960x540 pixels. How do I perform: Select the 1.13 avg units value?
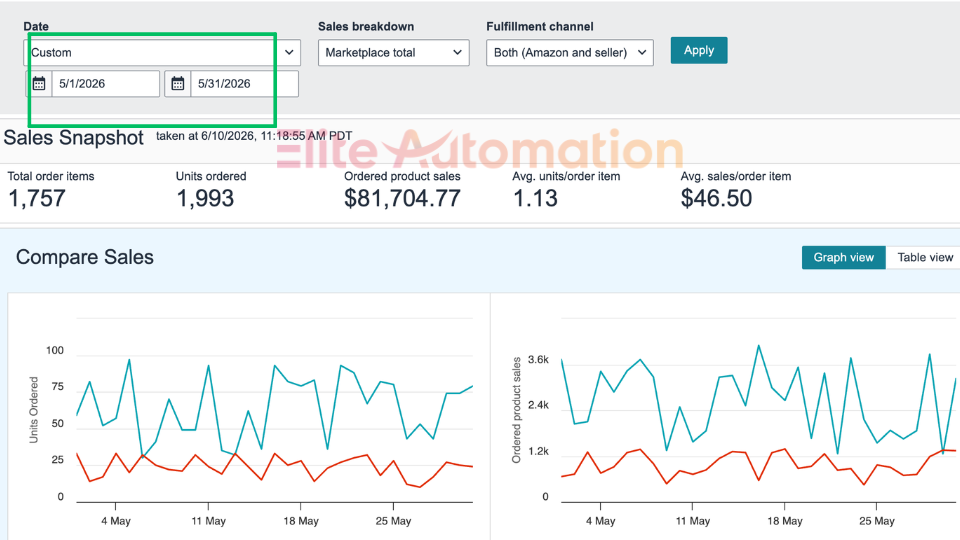(536, 198)
